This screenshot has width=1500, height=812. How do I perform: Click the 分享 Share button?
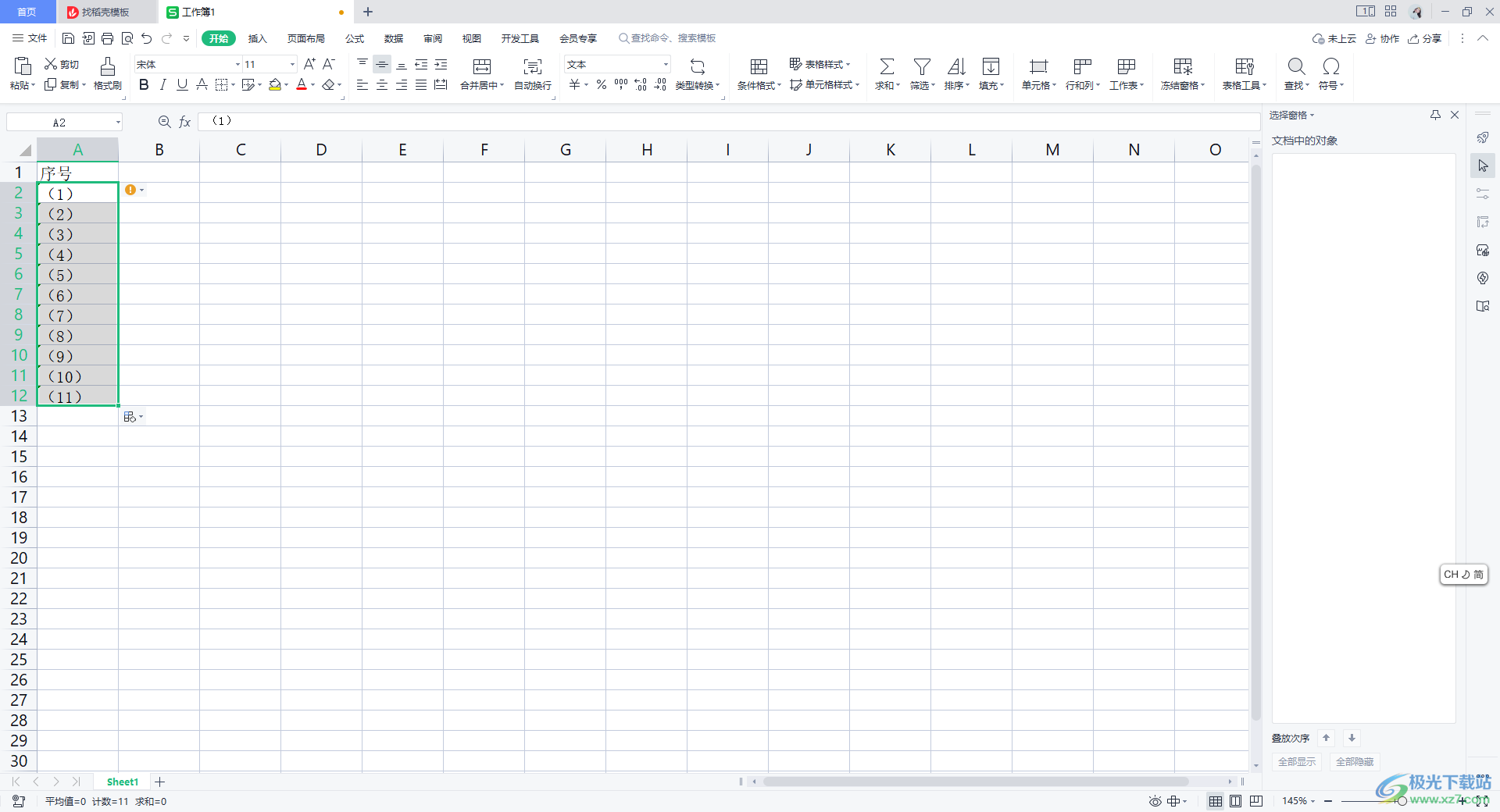click(1424, 38)
